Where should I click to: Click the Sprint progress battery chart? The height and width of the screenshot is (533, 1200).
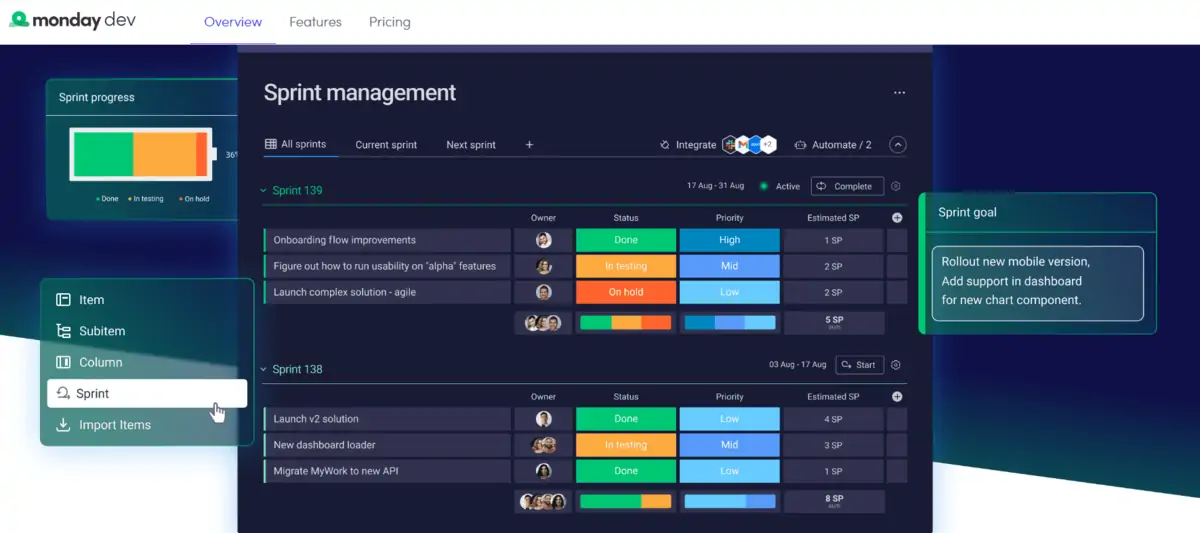142,154
